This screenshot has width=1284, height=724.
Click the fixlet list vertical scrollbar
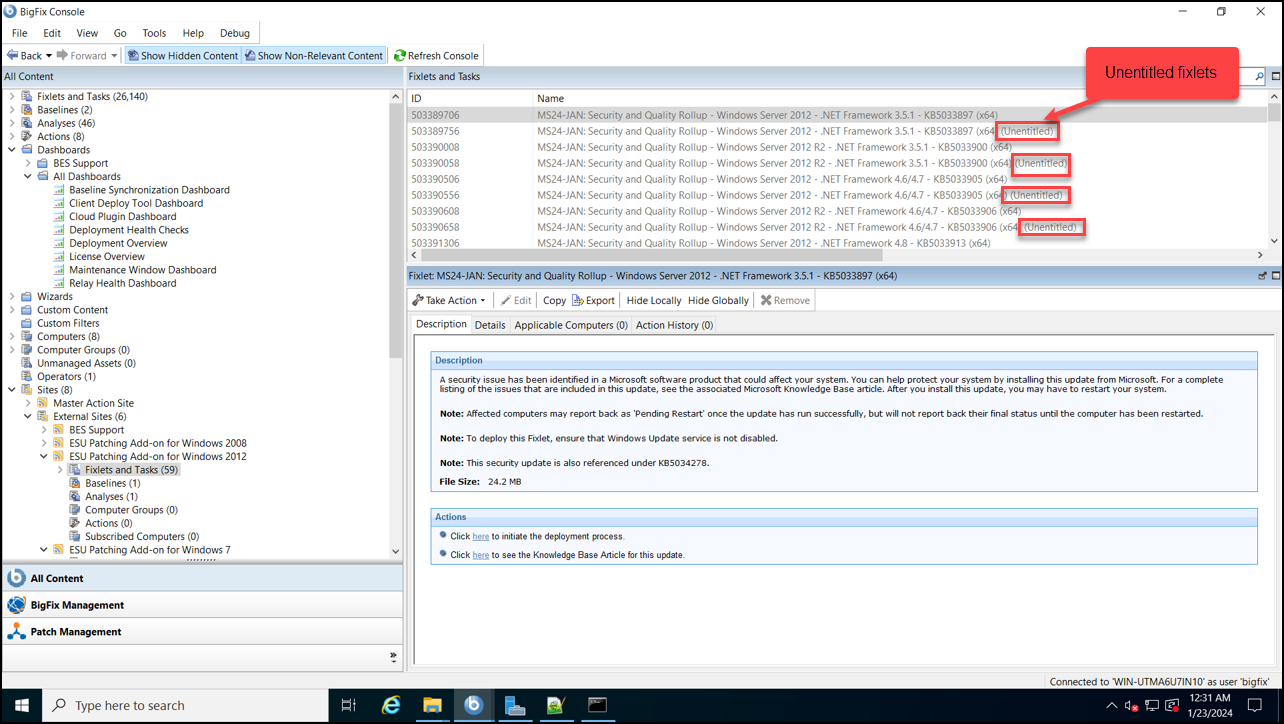coord(1274,169)
